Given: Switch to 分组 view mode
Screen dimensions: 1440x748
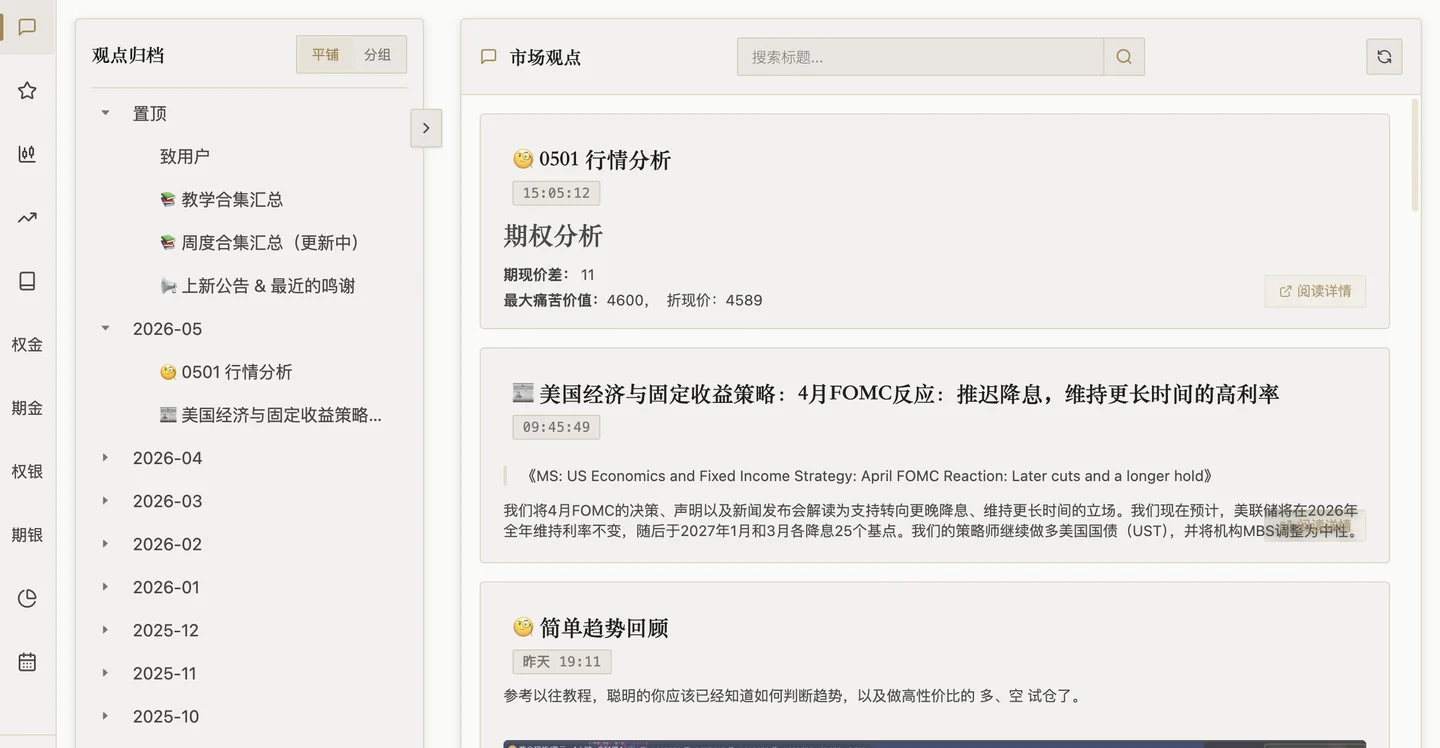Looking at the screenshot, I should tap(377, 55).
